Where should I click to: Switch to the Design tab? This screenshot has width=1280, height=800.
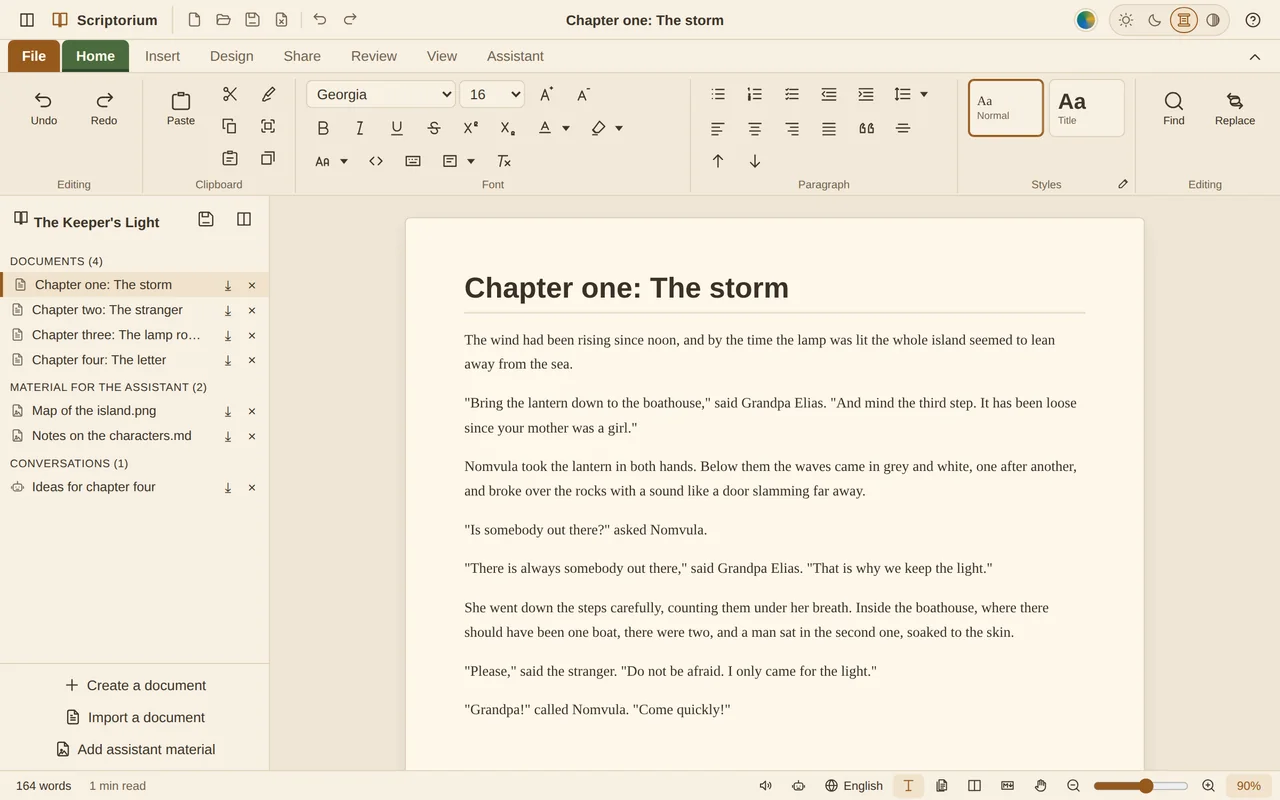[x=231, y=56]
